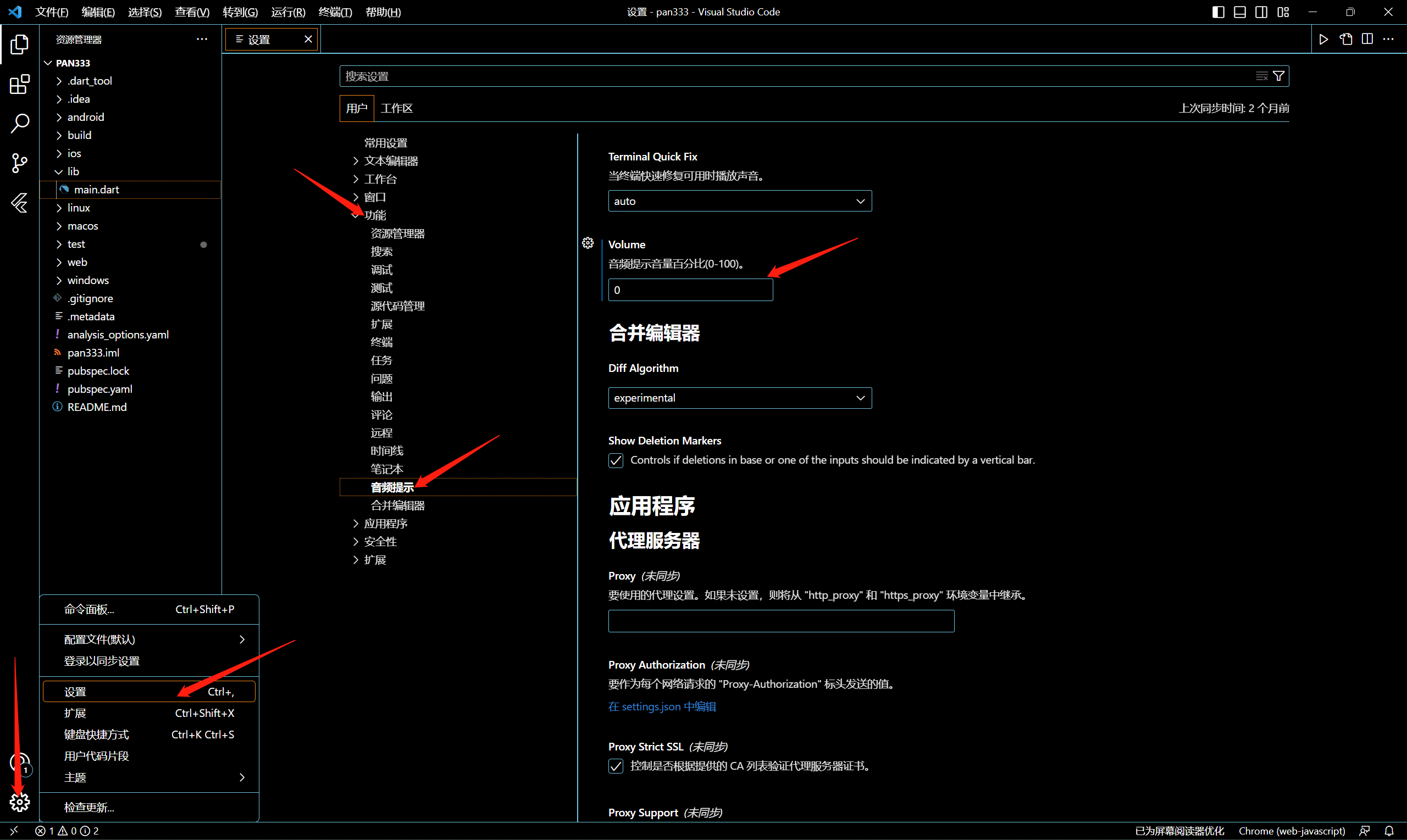Image resolution: width=1407 pixels, height=840 pixels.
Task: Click remote window icon in status bar
Action: point(14,830)
